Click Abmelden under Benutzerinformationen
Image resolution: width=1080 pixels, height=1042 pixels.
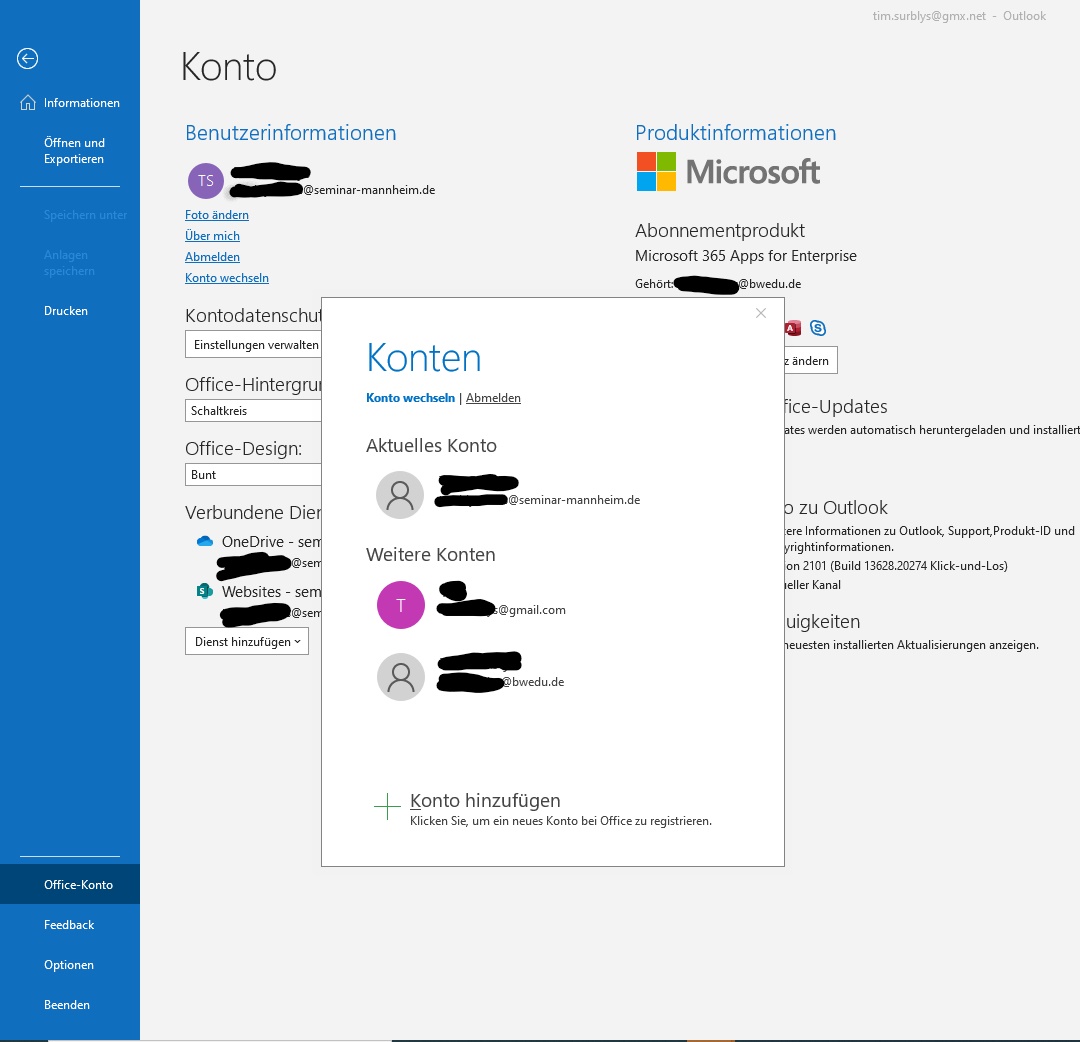212,257
